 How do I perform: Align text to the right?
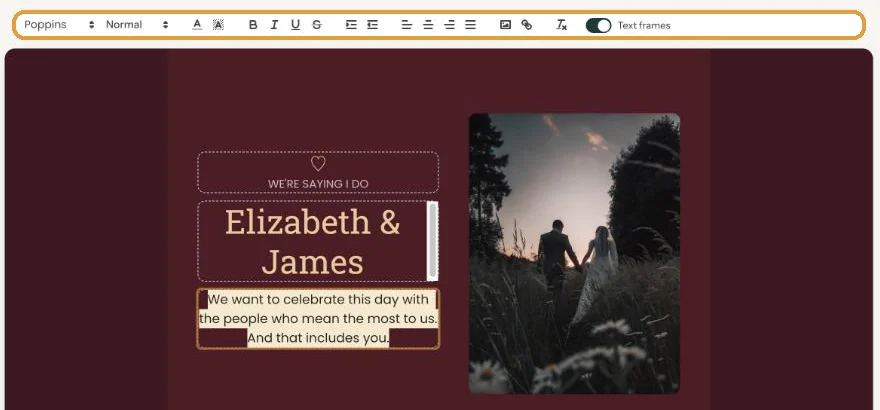pos(450,25)
